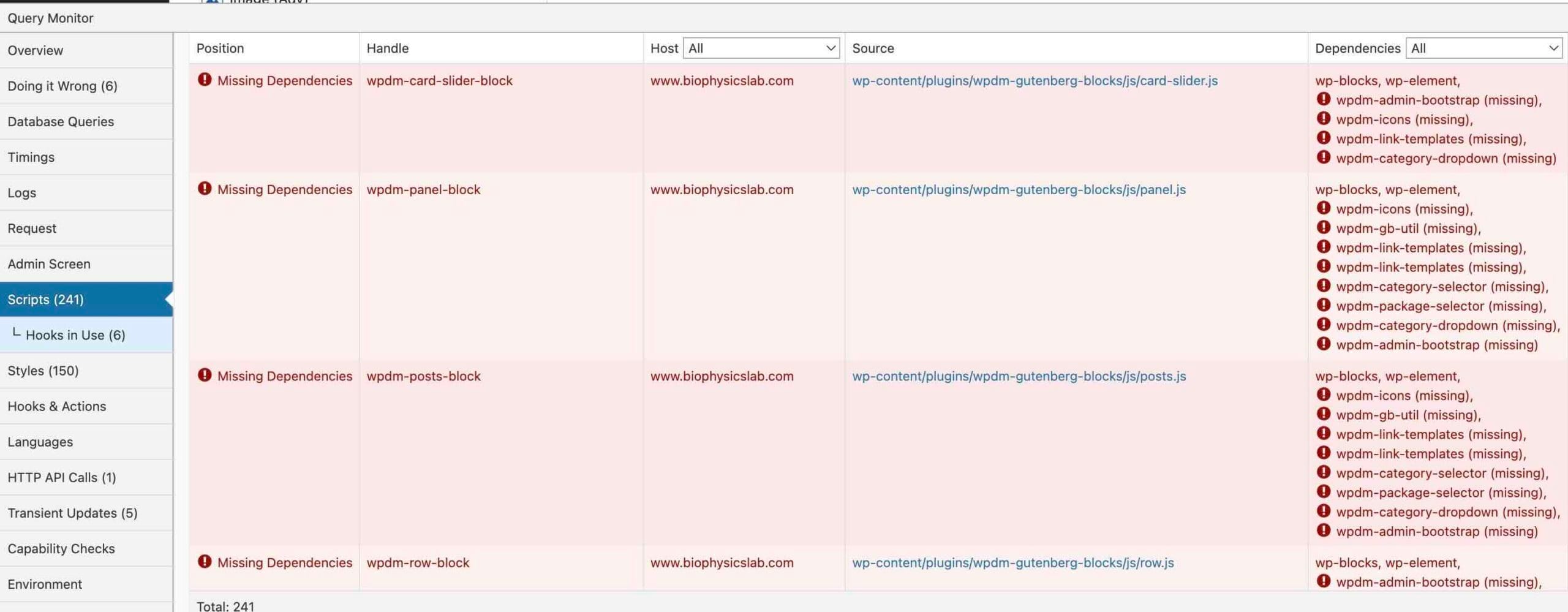Open the posts.js source link
This screenshot has width=1568, height=612.
tap(1019, 376)
